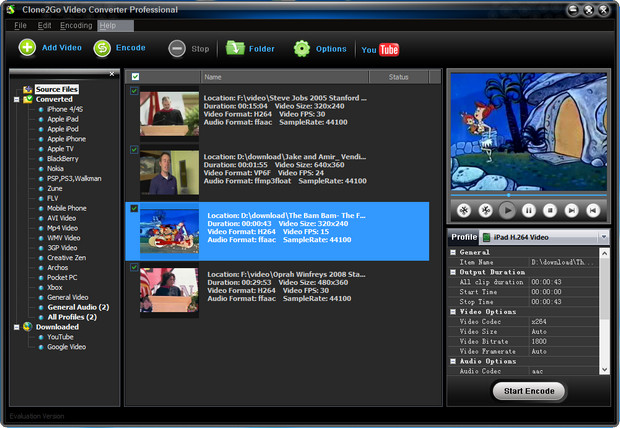Click the Name column header
This screenshot has height=428, width=620.
point(285,77)
